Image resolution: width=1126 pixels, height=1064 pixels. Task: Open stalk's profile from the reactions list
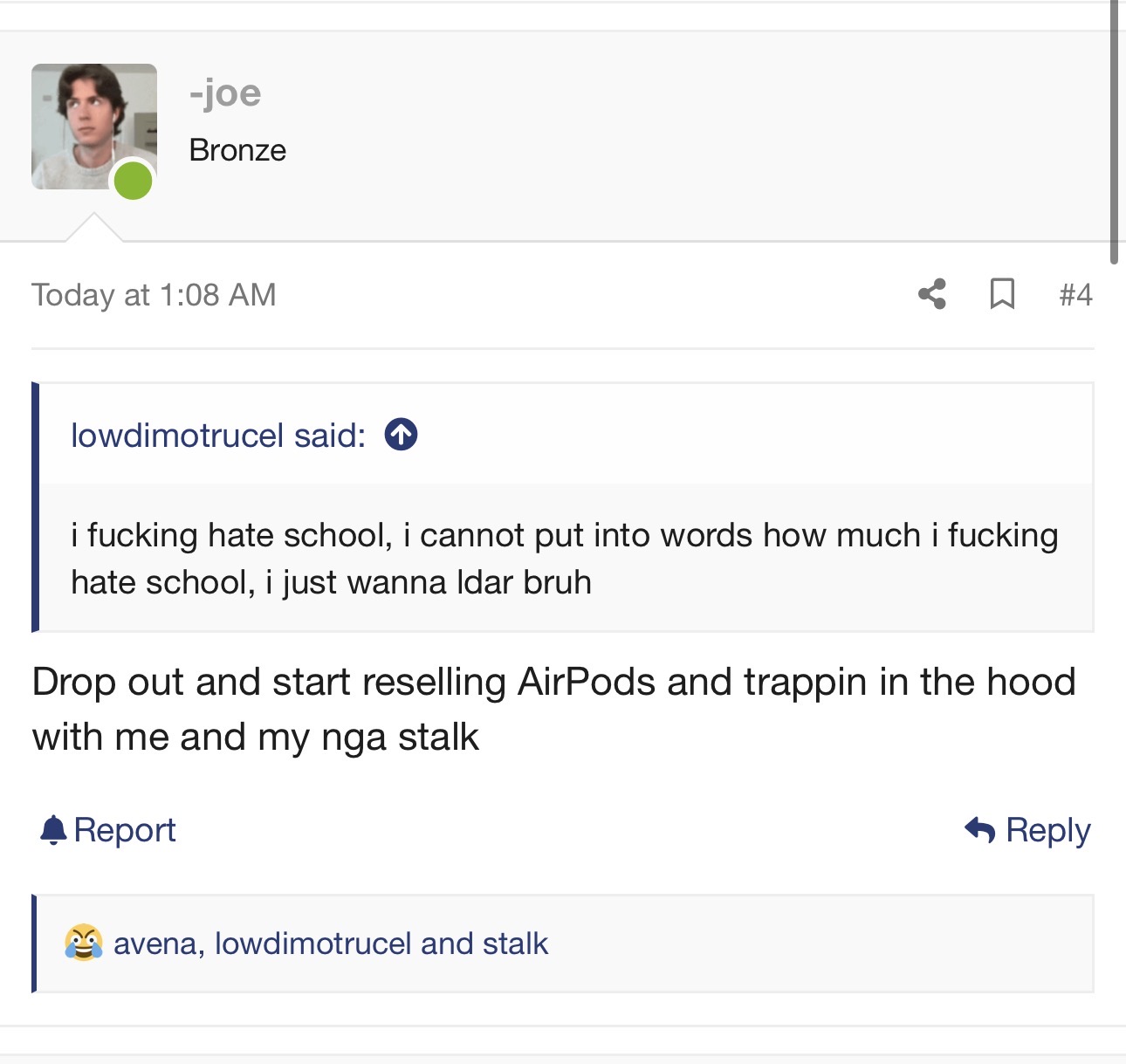515,944
